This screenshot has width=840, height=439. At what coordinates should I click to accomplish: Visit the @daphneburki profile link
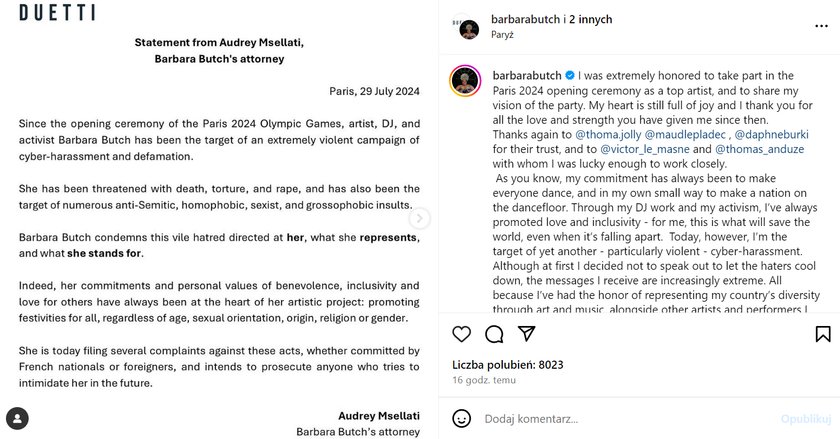(x=771, y=135)
